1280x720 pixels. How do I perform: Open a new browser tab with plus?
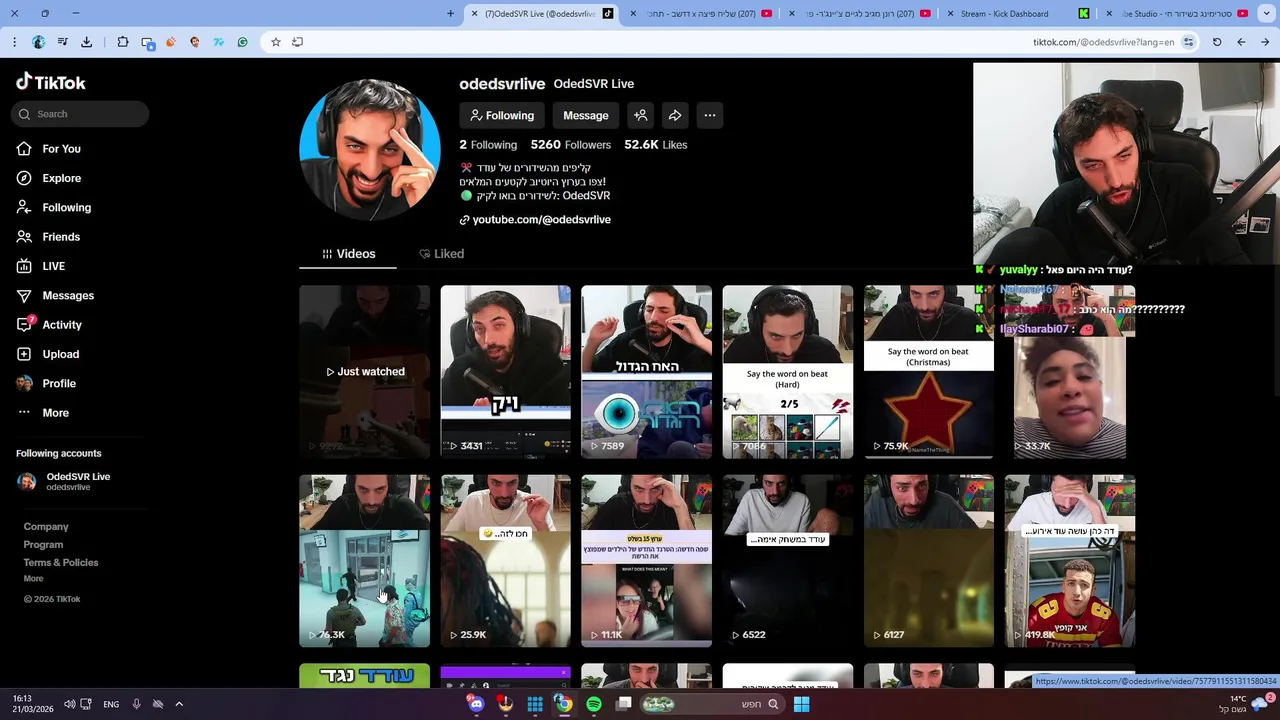click(x=450, y=14)
